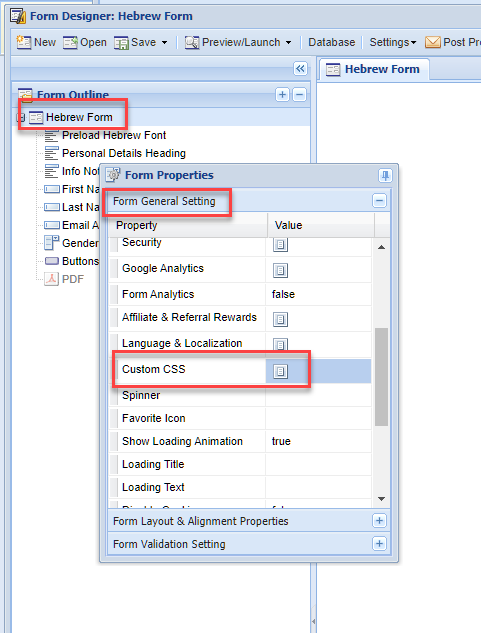The image size is (481, 633).
Task: Open the Settings dropdown menu
Action: point(393,42)
